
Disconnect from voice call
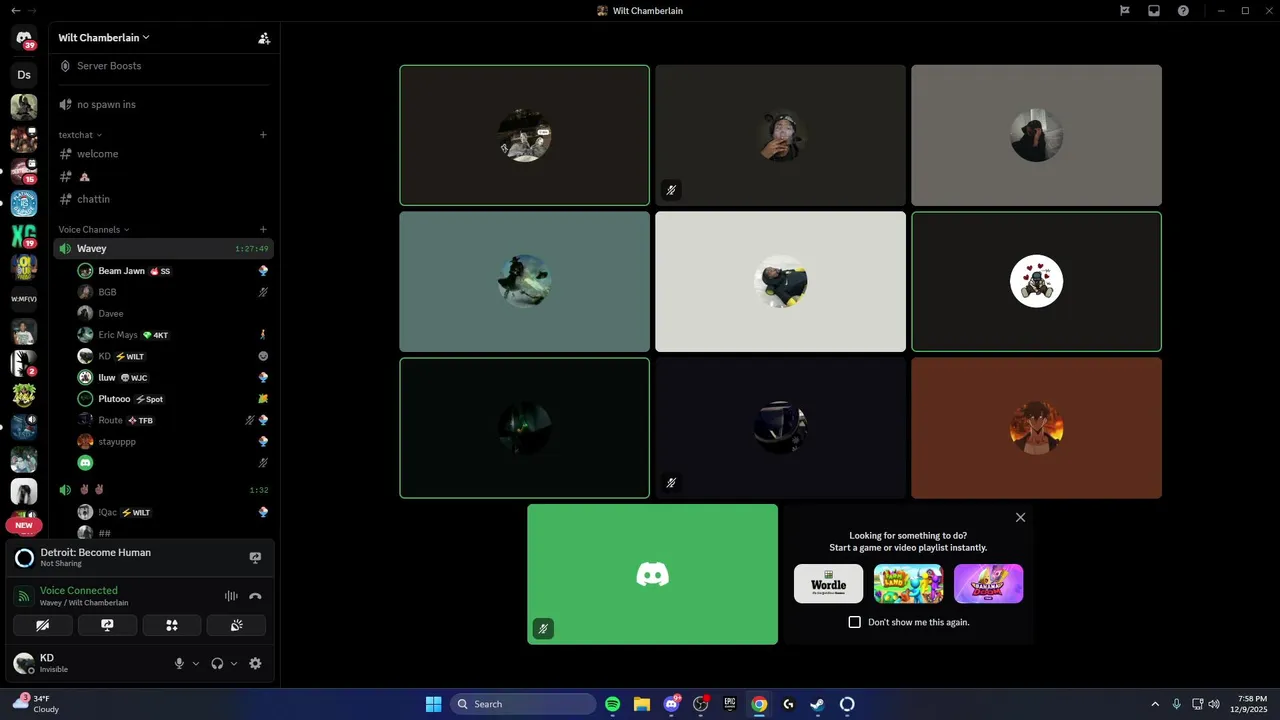255,596
